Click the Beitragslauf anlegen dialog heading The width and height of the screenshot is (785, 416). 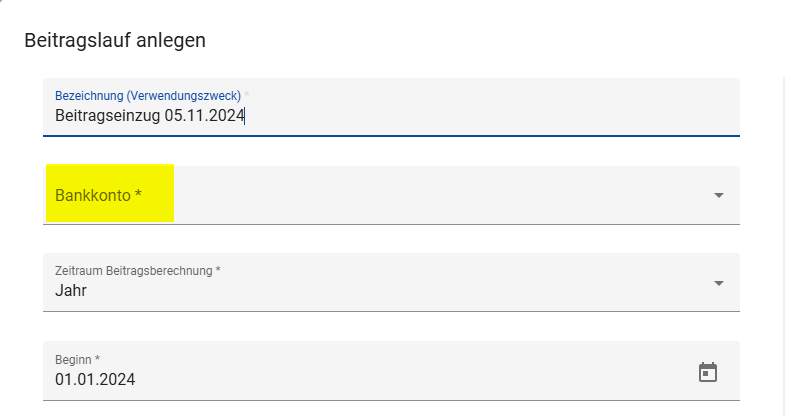click(x=115, y=40)
